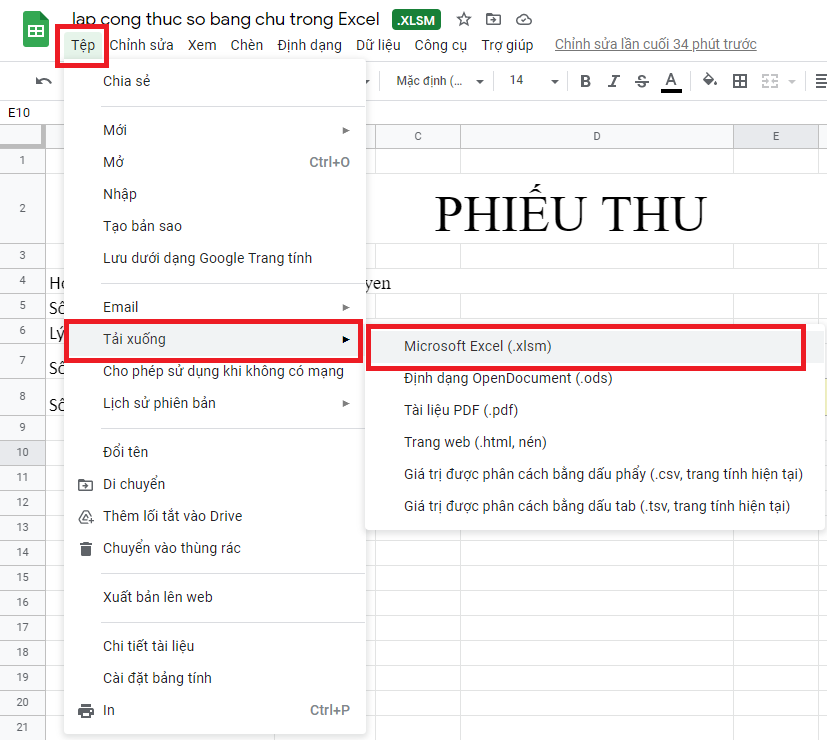Toggle italic formatting
Viewport: 827px width, 740px height.
point(613,81)
